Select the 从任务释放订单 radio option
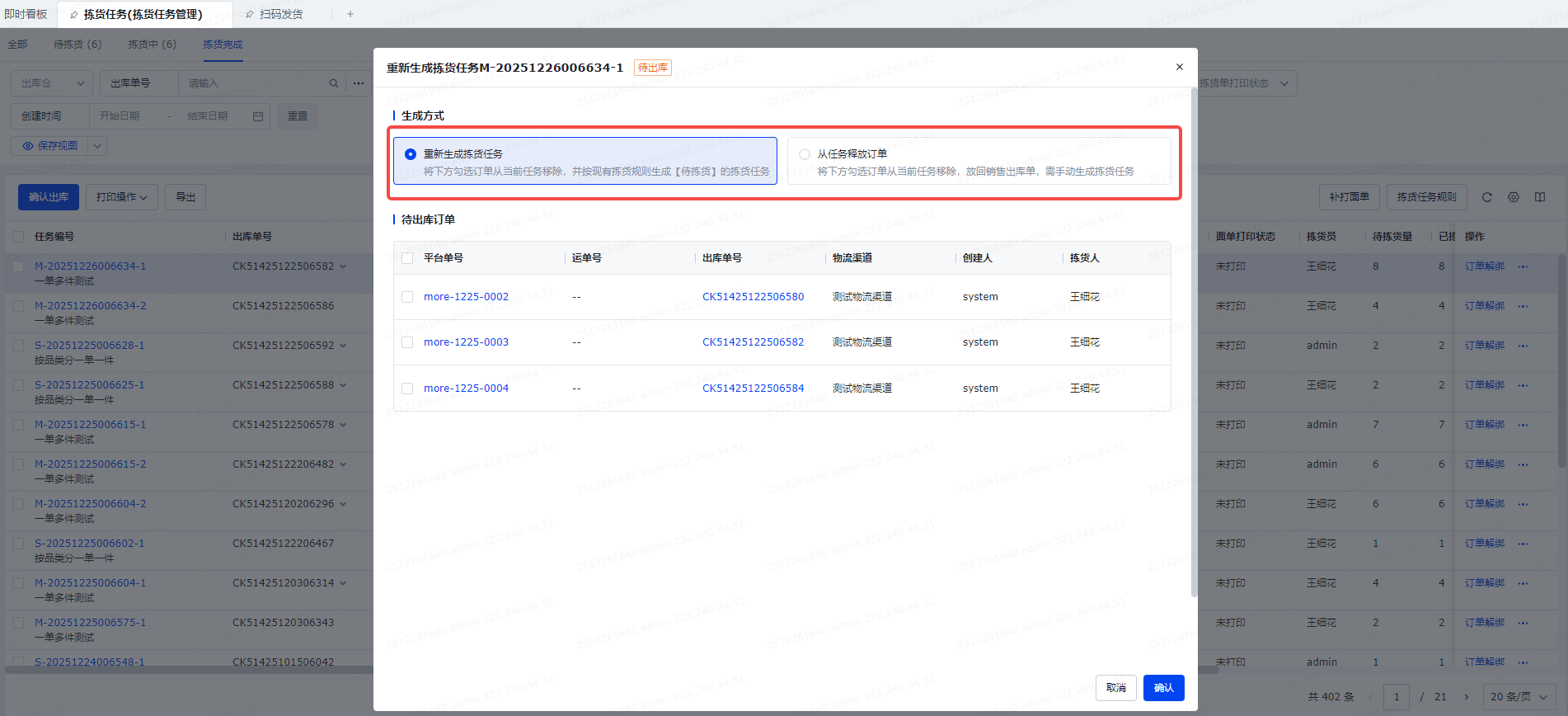Viewport: 1568px width, 716px height. (805, 154)
